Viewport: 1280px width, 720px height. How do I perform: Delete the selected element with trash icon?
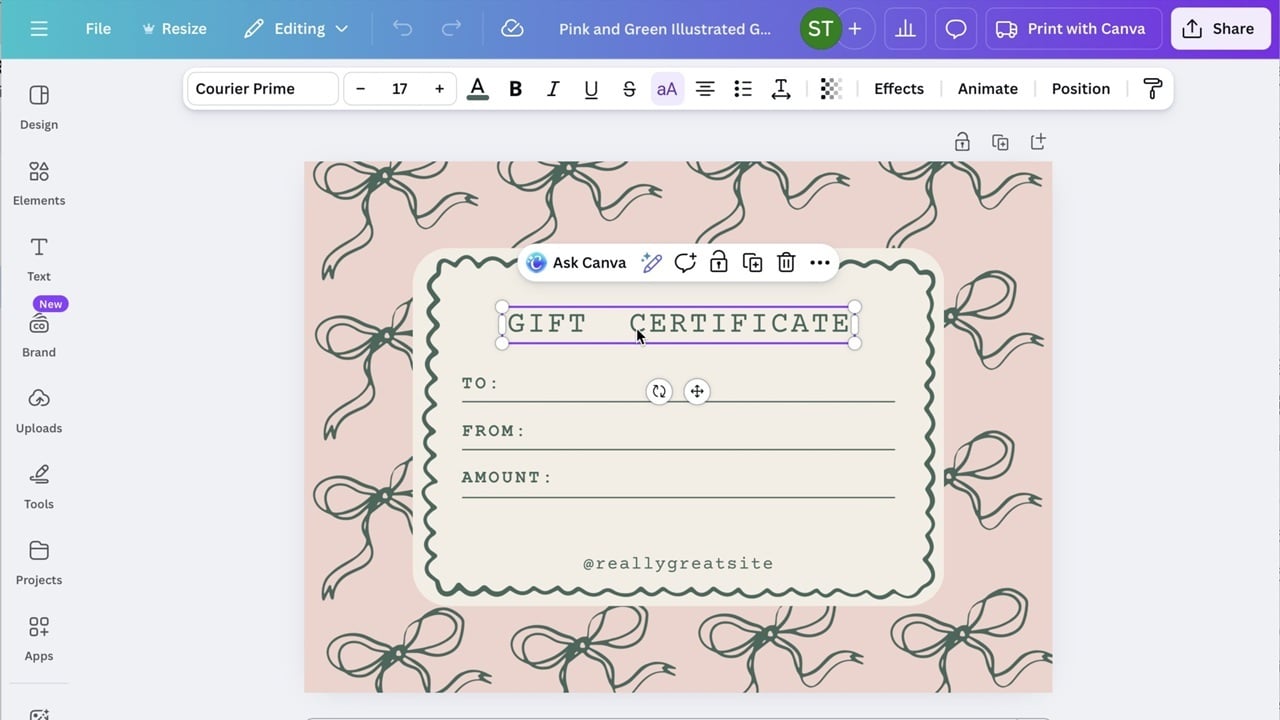(786, 263)
